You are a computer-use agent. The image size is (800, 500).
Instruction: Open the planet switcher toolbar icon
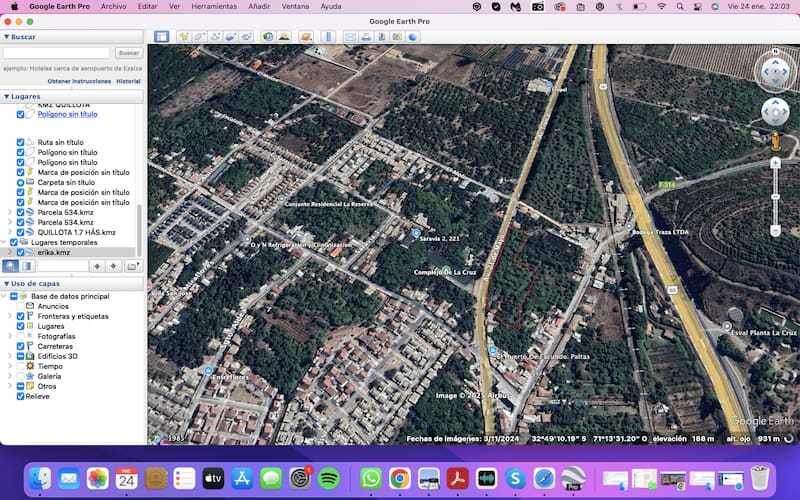pos(306,37)
